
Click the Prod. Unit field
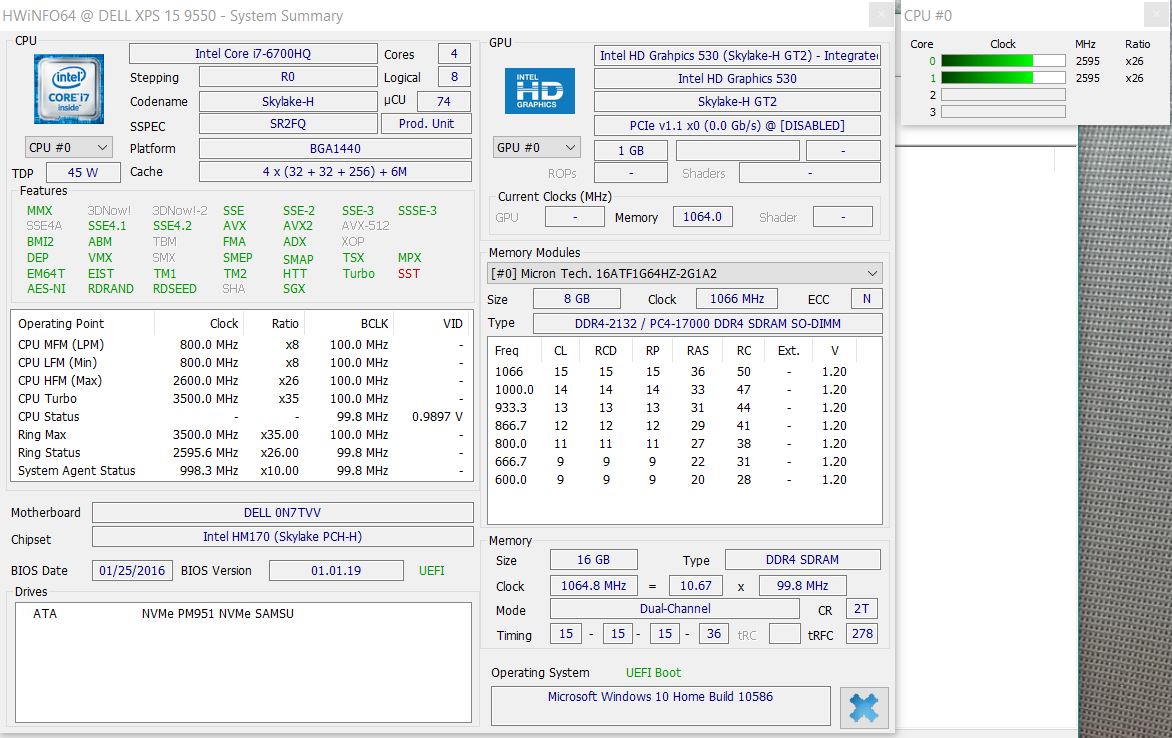[426, 123]
